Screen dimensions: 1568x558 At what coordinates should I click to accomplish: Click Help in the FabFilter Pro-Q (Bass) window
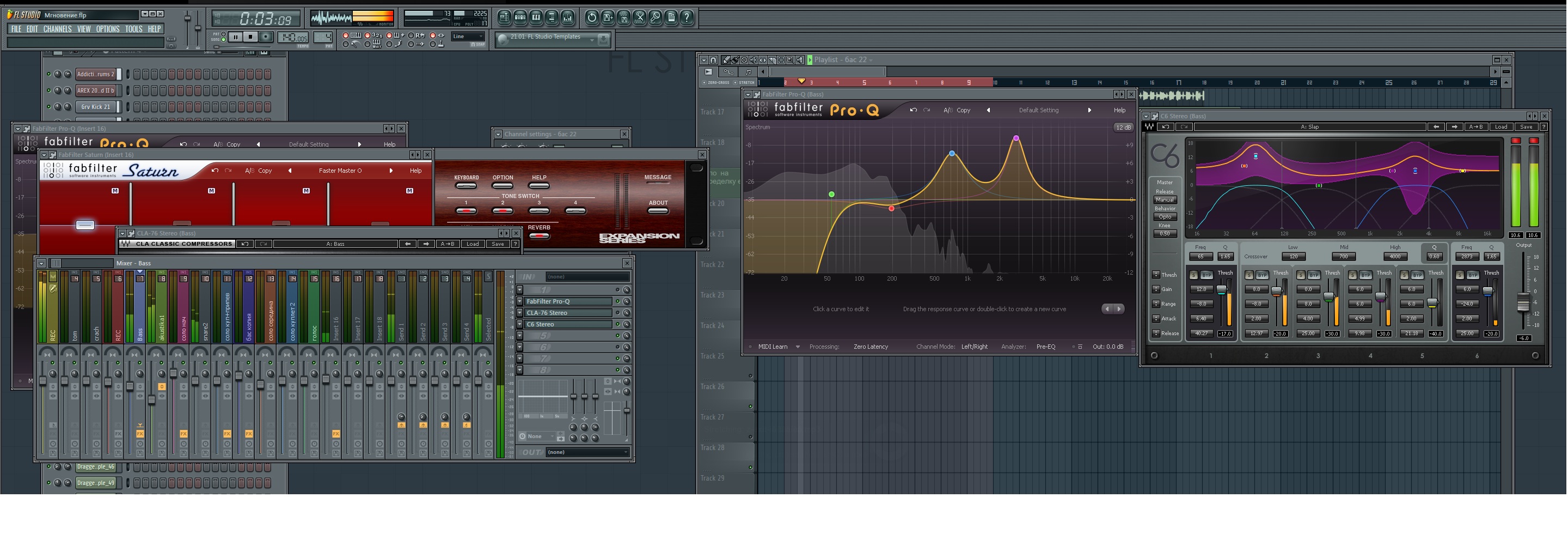(x=1119, y=110)
